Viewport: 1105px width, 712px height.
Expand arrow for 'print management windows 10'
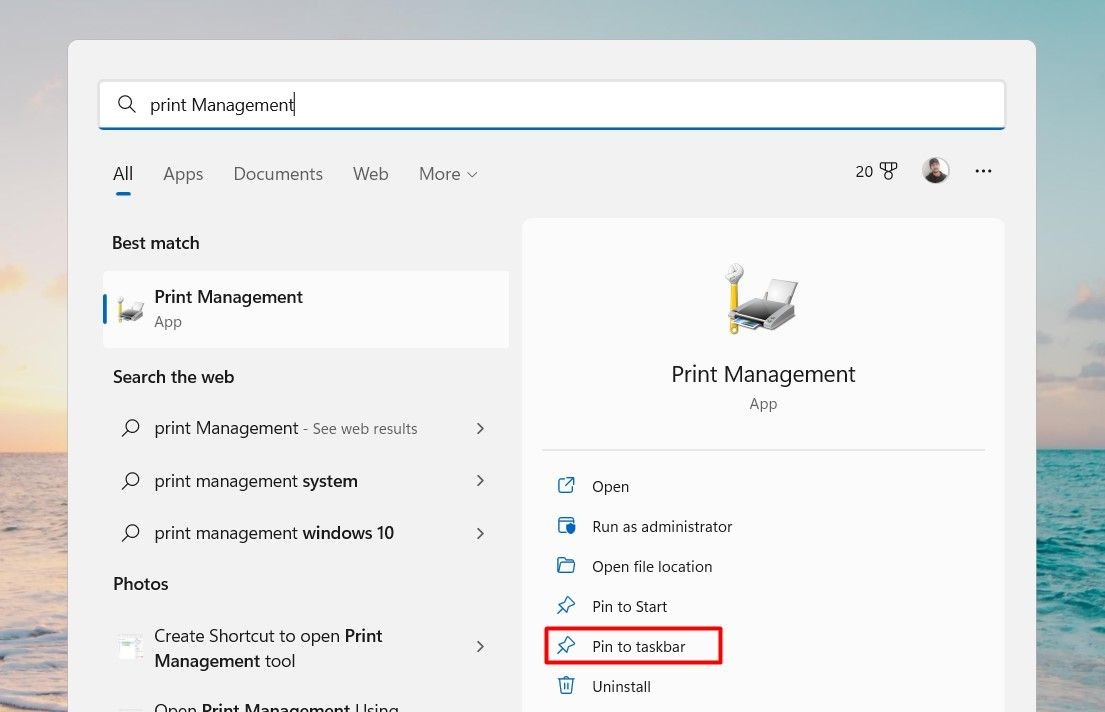[x=480, y=534]
